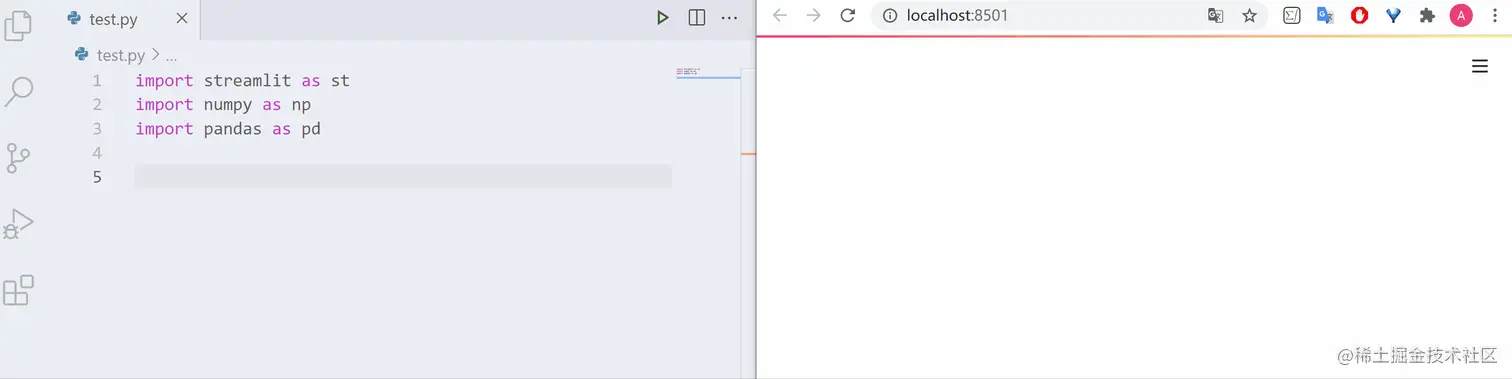The image size is (1512, 379).
Task: Open Chrome's three-dot menu
Action: 1494,15
